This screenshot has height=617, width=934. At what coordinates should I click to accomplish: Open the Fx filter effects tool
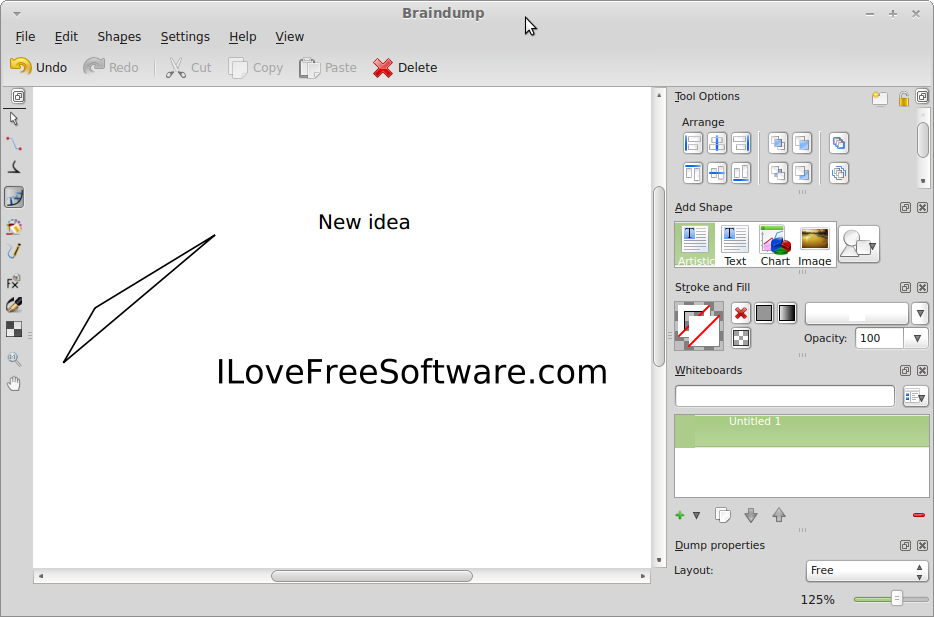14,281
